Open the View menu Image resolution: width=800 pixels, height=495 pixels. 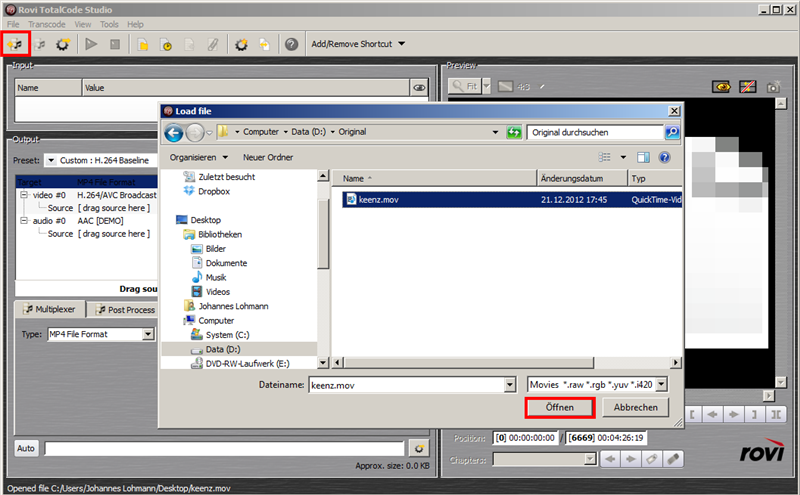(x=83, y=24)
